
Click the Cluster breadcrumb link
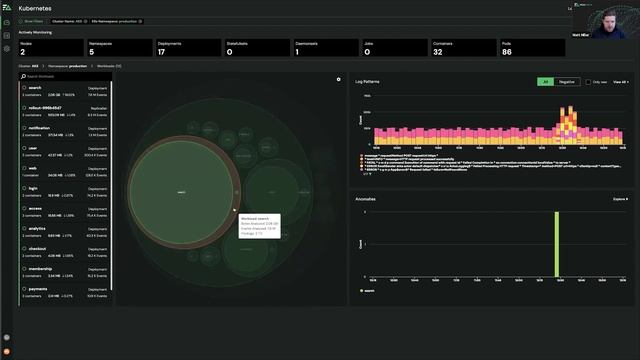[x=29, y=66]
